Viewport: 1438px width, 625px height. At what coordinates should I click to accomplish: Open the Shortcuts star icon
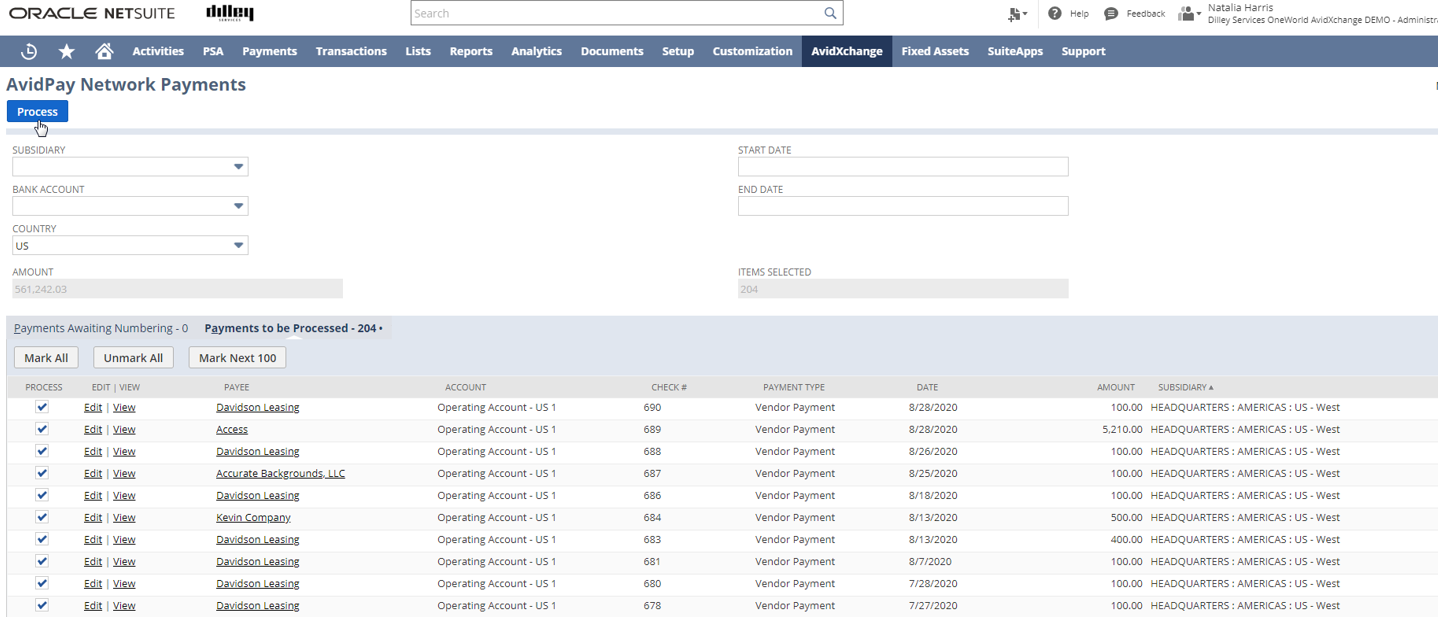coord(67,51)
